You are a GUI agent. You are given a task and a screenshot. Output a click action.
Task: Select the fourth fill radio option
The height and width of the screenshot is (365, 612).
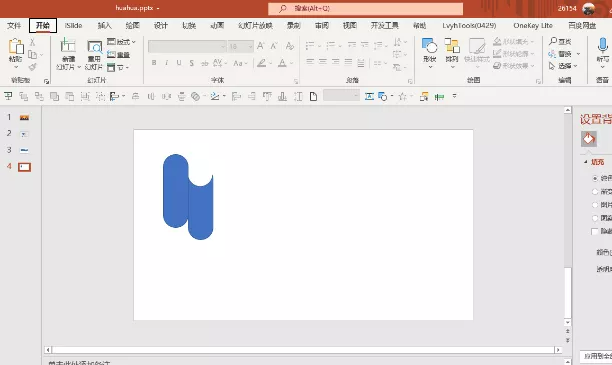[595, 218]
